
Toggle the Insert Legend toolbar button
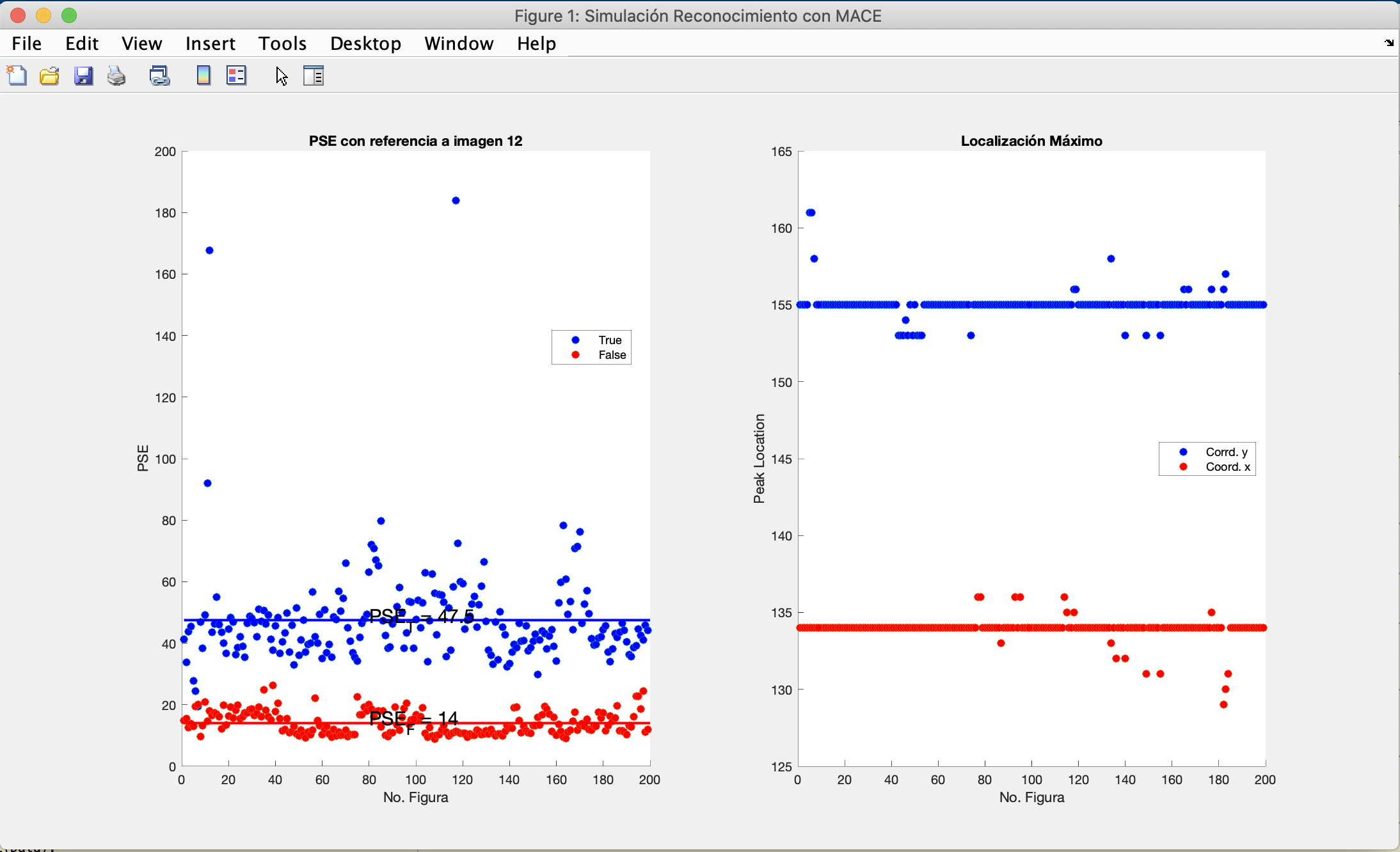pyautogui.click(x=236, y=76)
